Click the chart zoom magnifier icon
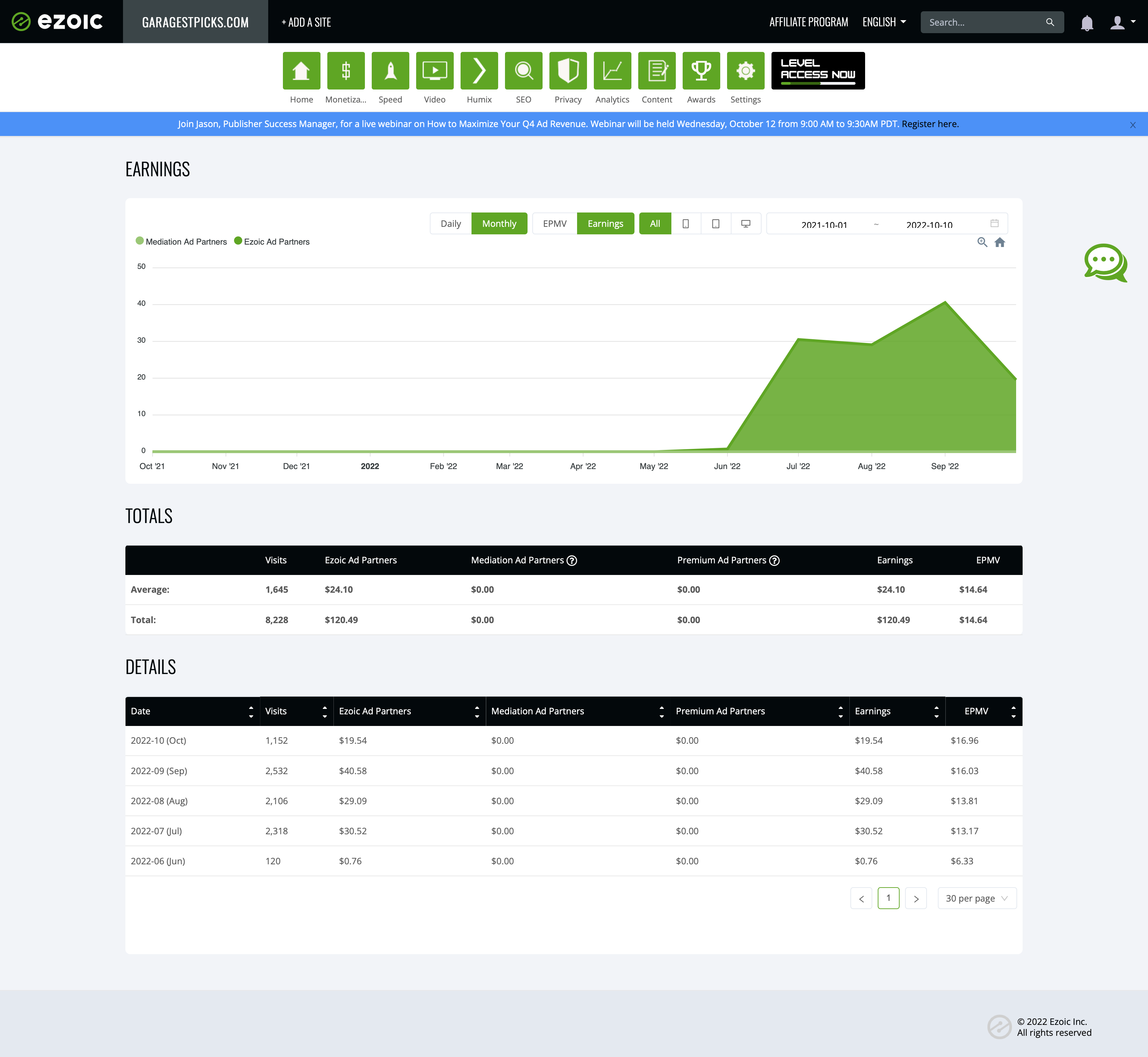The height and width of the screenshot is (1057, 1148). click(982, 242)
